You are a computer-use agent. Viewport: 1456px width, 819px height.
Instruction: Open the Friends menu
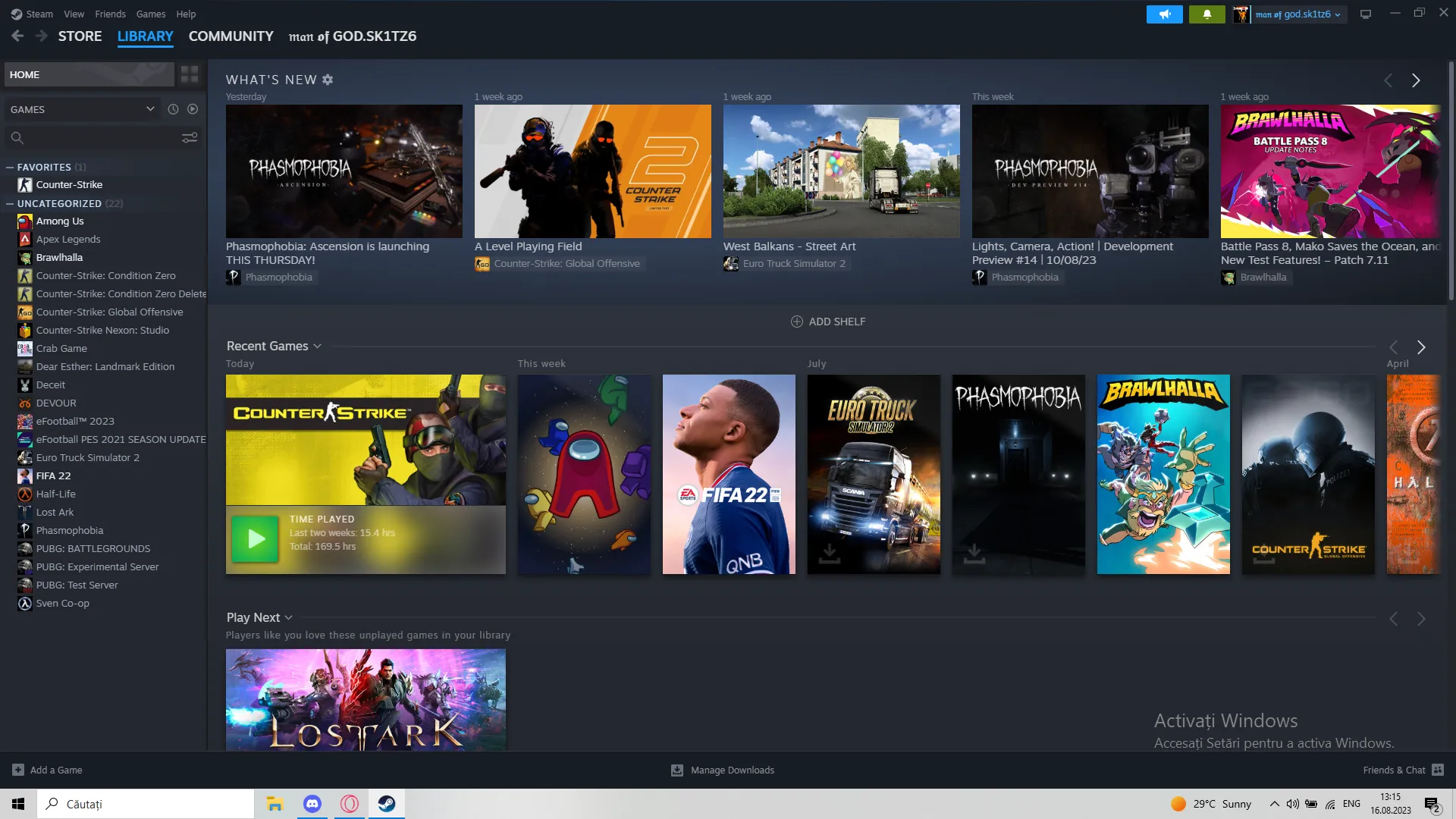[x=110, y=14]
